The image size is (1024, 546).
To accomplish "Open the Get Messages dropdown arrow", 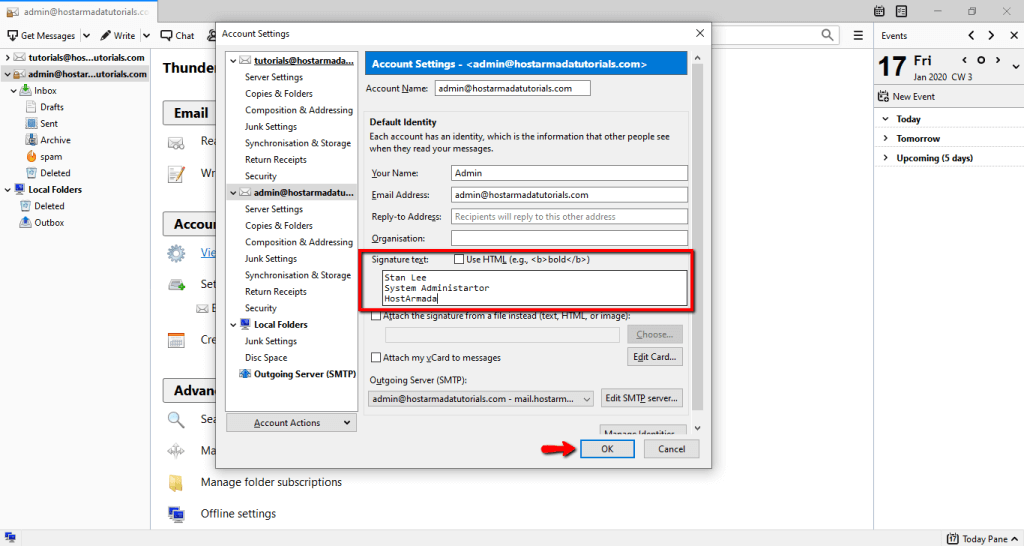I will [x=86, y=36].
